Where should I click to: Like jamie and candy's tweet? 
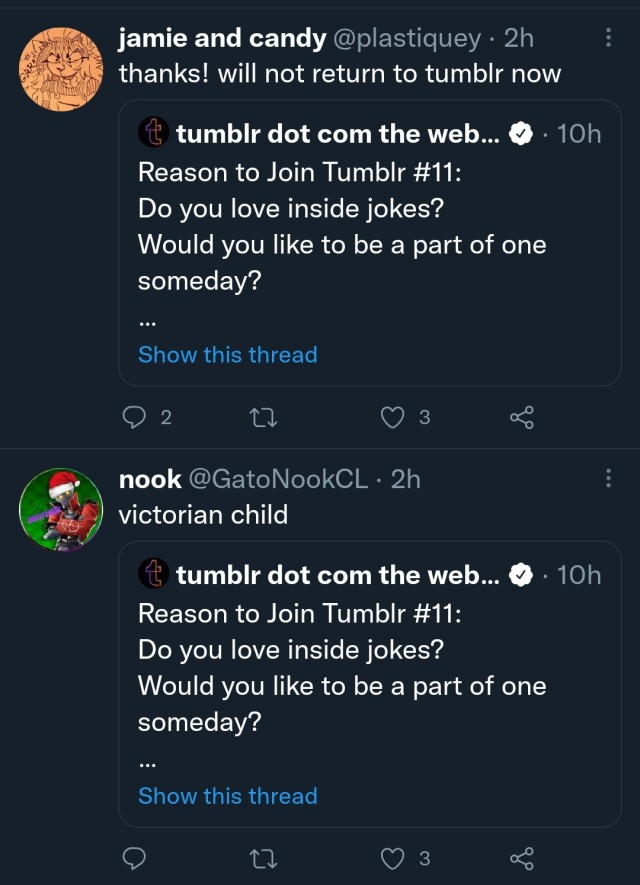coord(393,417)
